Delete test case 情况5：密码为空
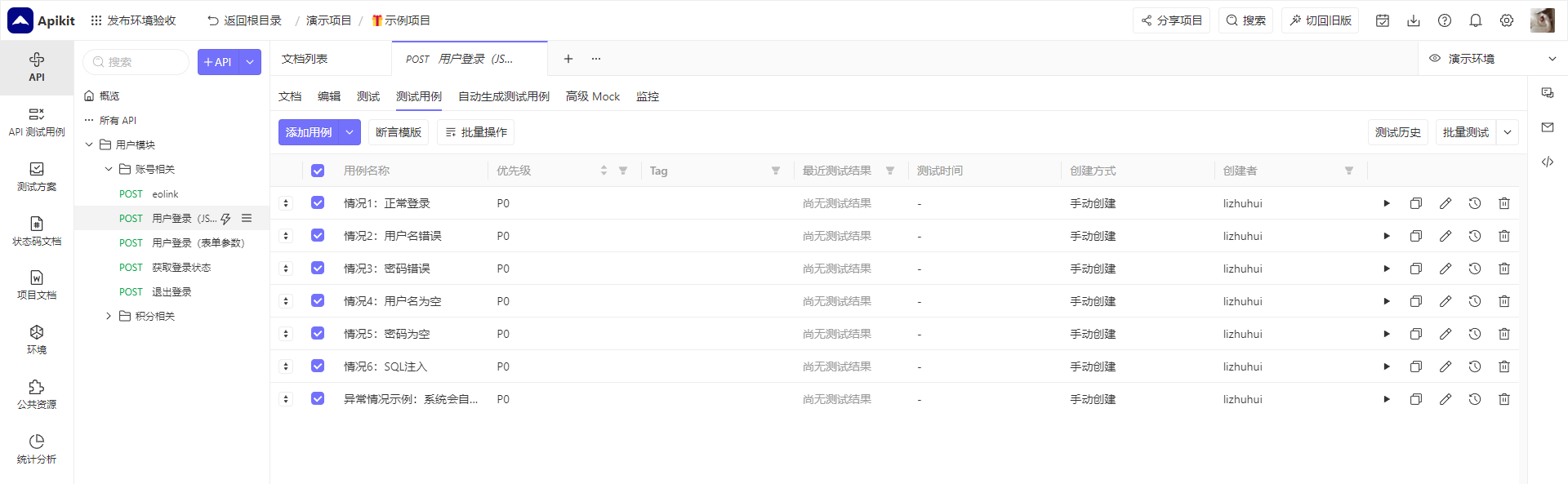 tap(1503, 334)
